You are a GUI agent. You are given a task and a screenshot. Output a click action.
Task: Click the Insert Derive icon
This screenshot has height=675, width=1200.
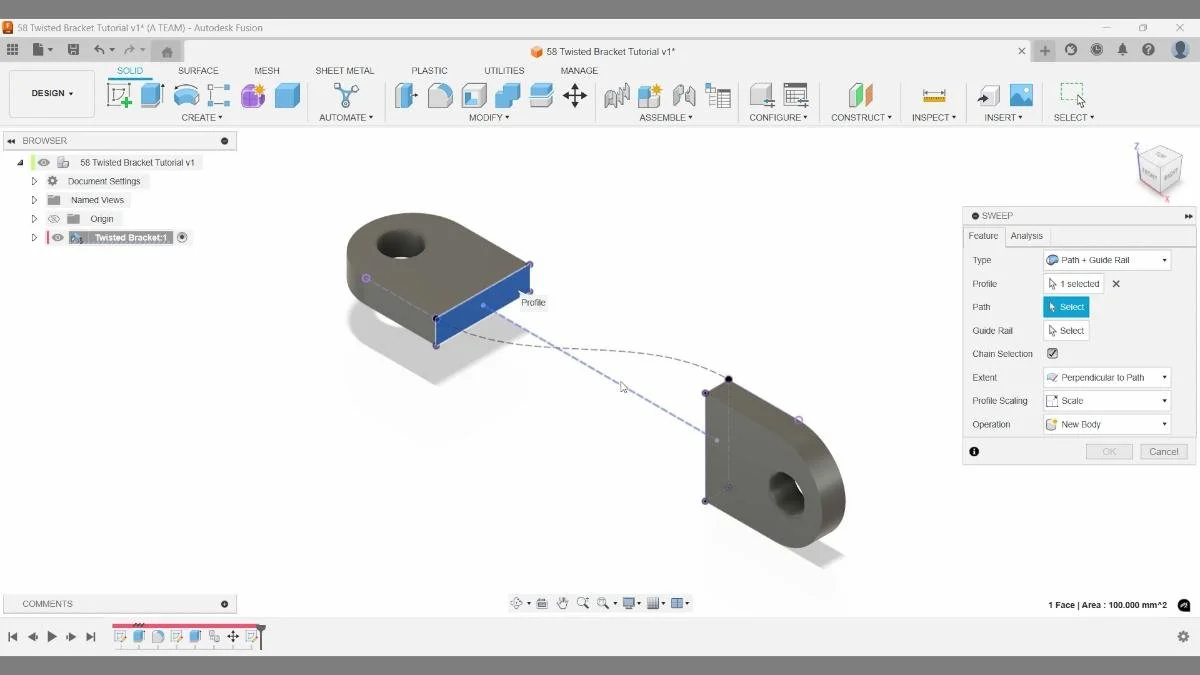pyautogui.click(x=988, y=95)
